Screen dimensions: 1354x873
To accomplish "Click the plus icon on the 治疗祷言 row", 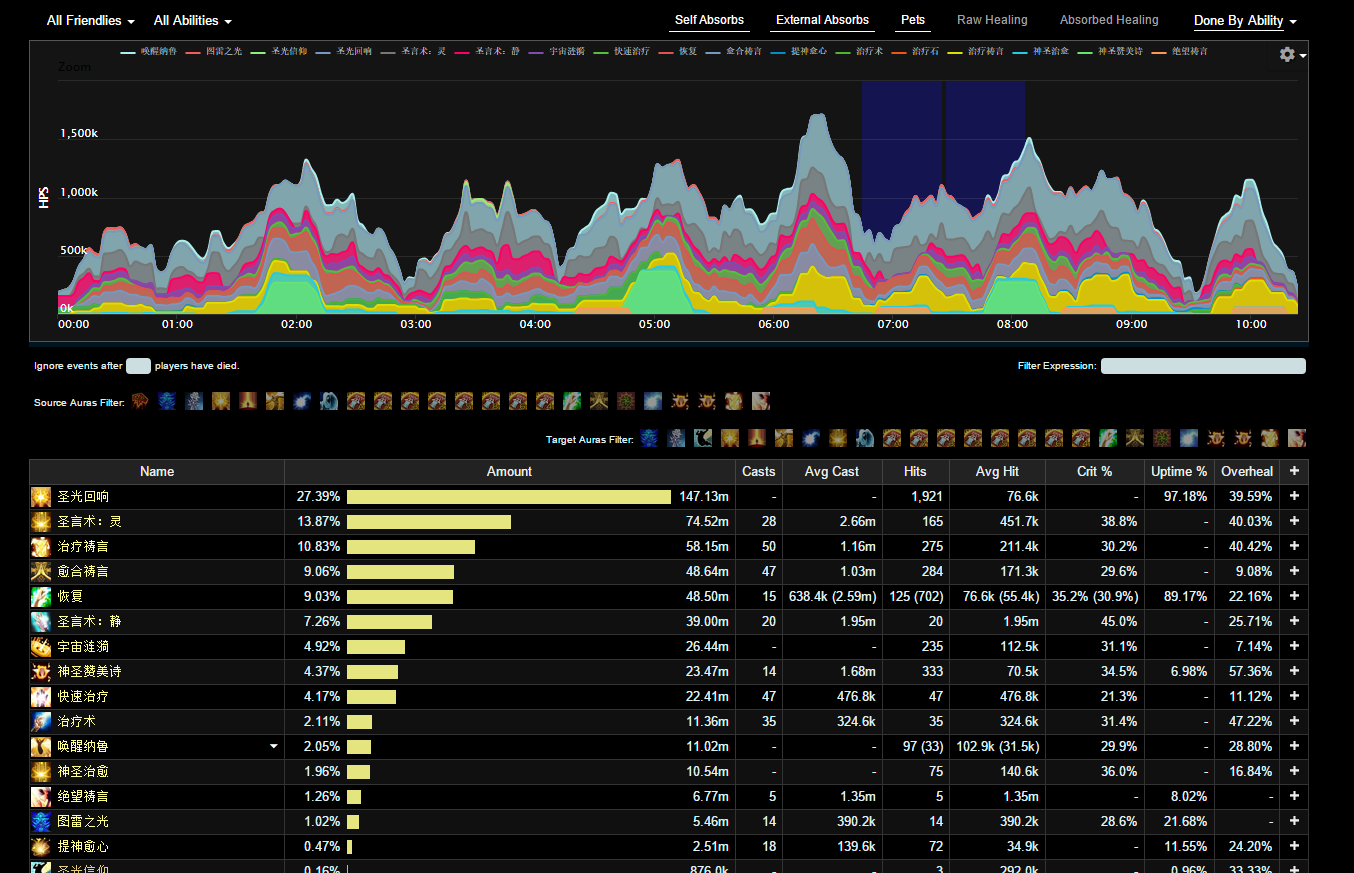I will [1294, 547].
